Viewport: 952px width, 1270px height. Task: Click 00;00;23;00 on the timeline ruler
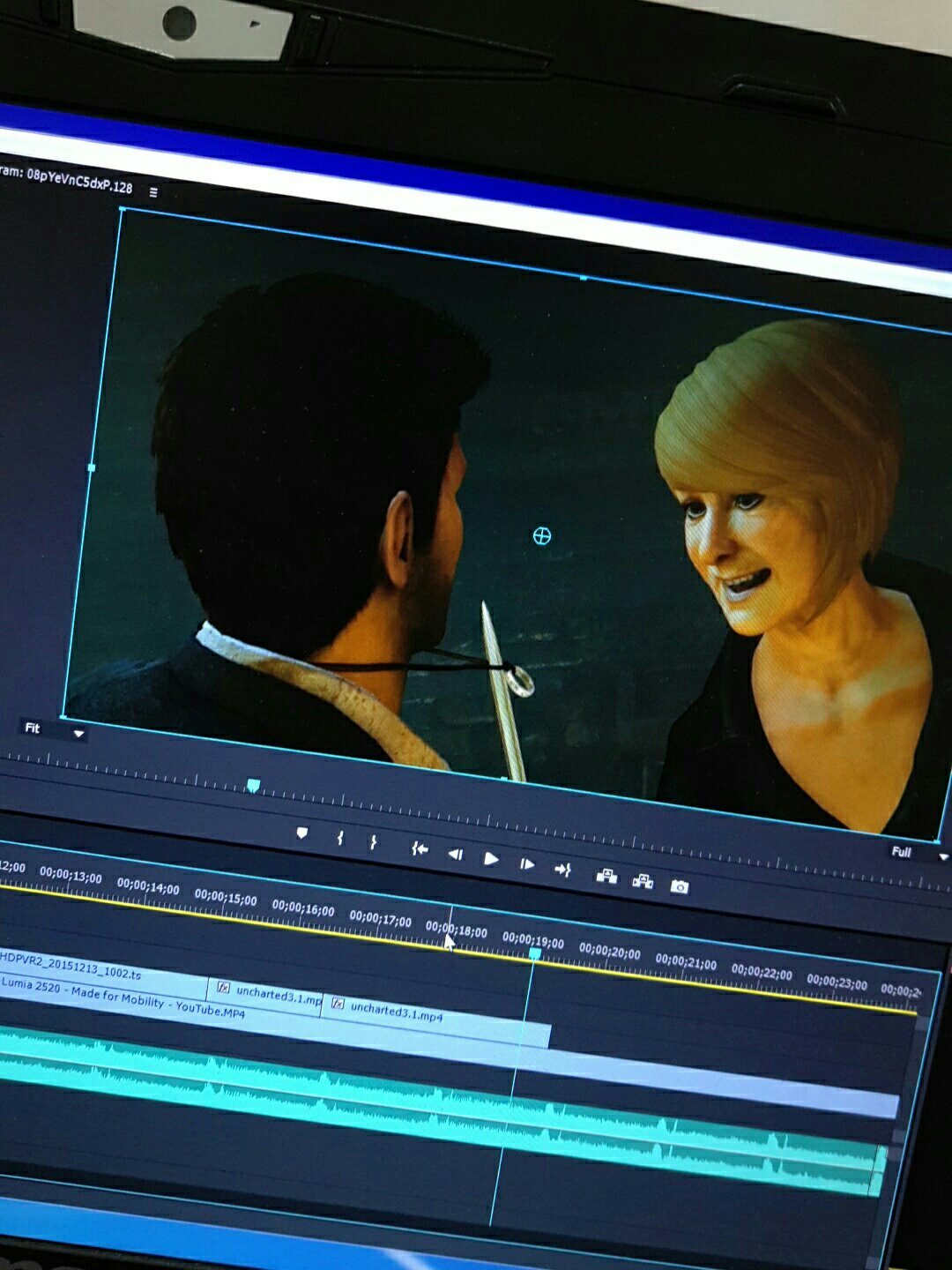[837, 982]
